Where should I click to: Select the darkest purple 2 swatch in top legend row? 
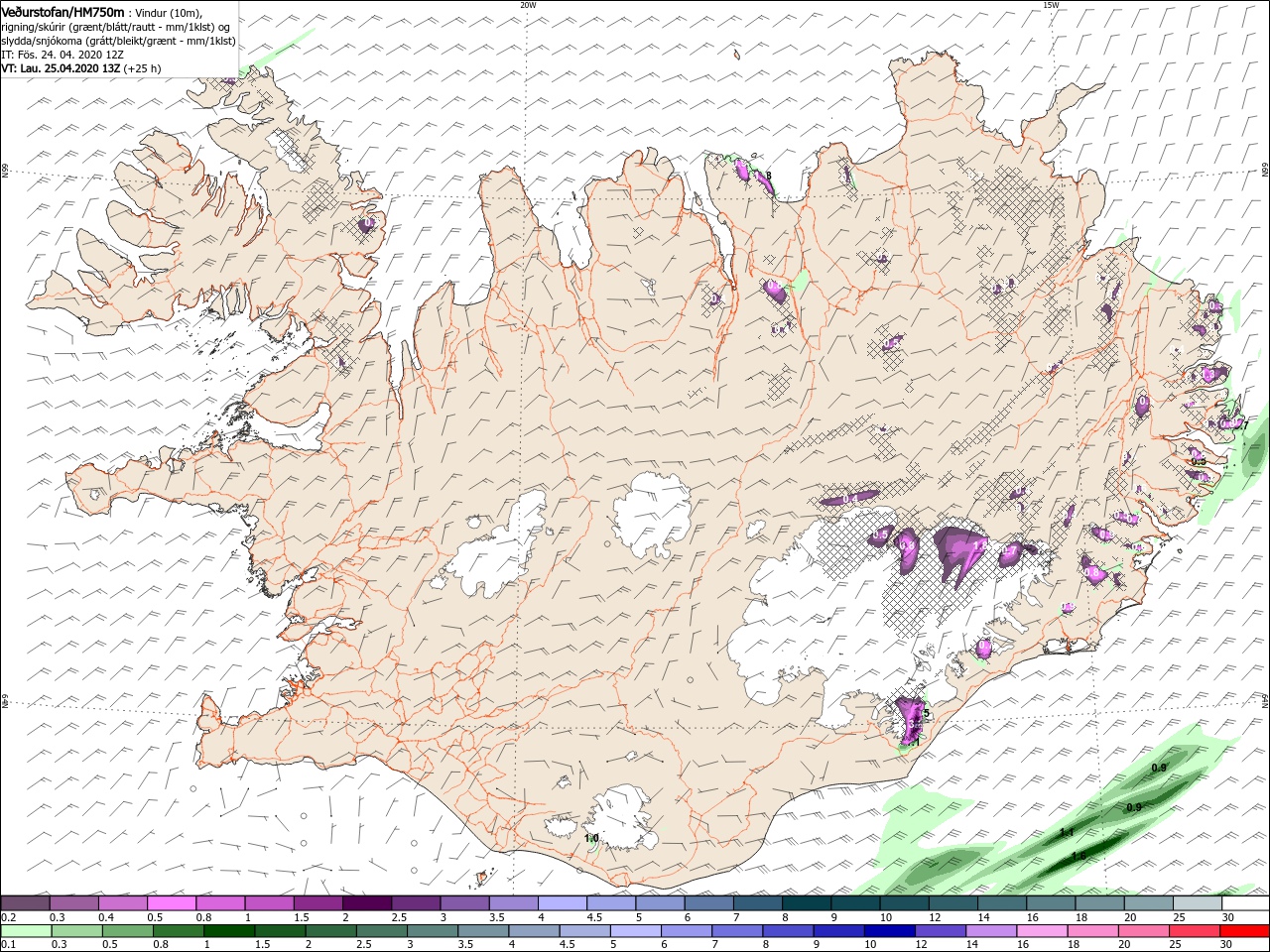click(x=366, y=903)
